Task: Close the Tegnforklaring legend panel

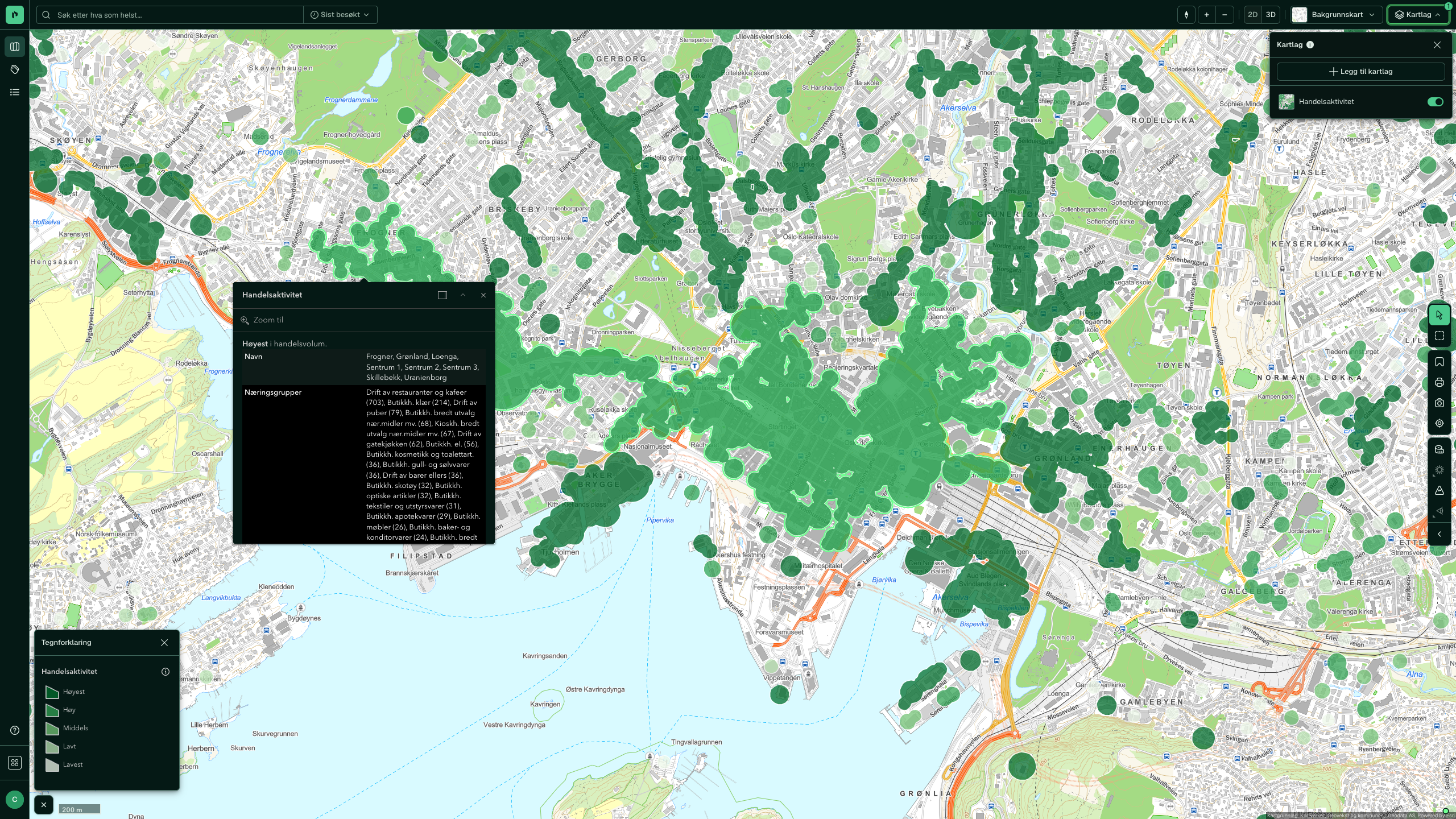Action: (x=164, y=643)
